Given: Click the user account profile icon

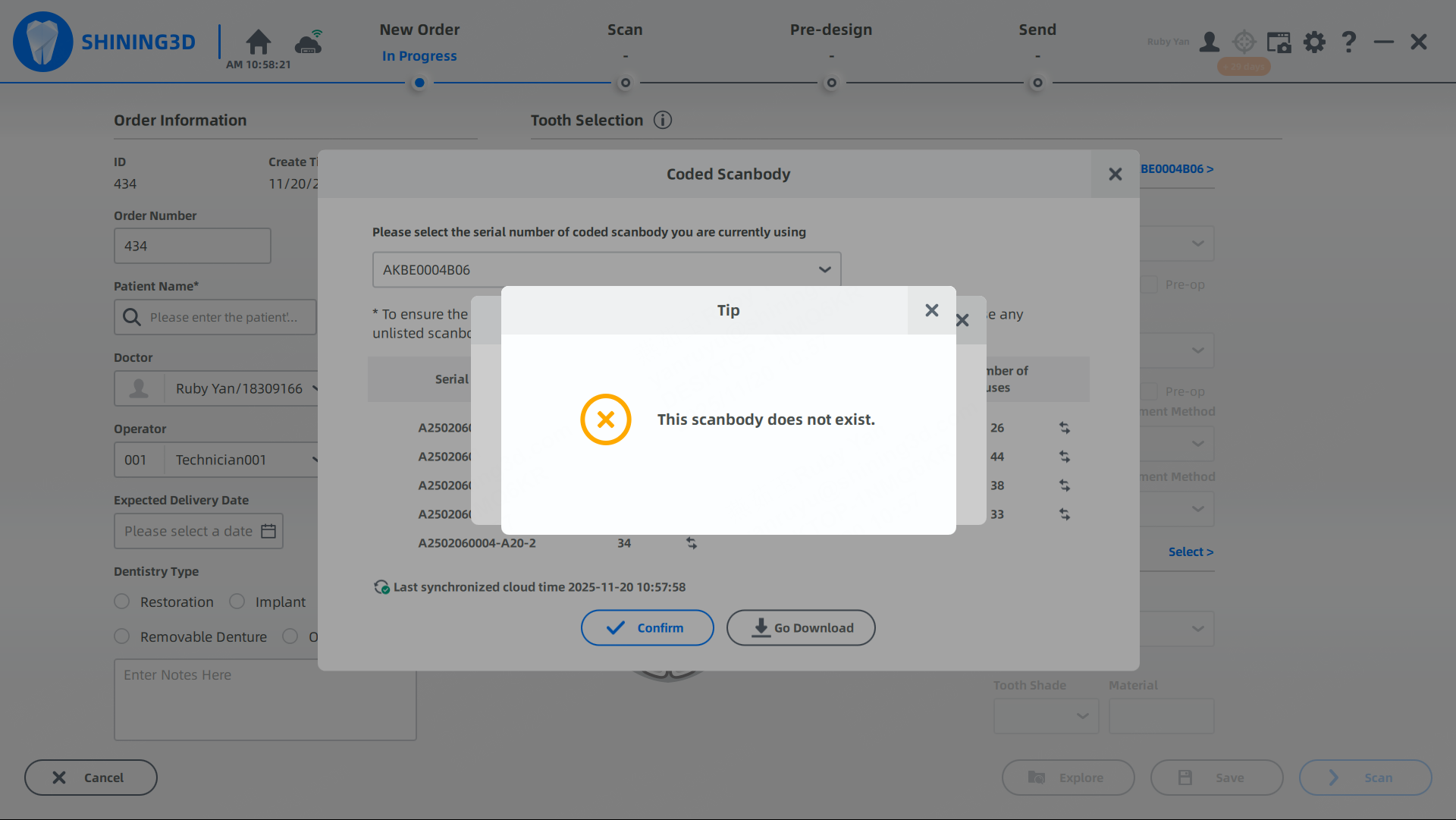Looking at the screenshot, I should (x=1209, y=42).
